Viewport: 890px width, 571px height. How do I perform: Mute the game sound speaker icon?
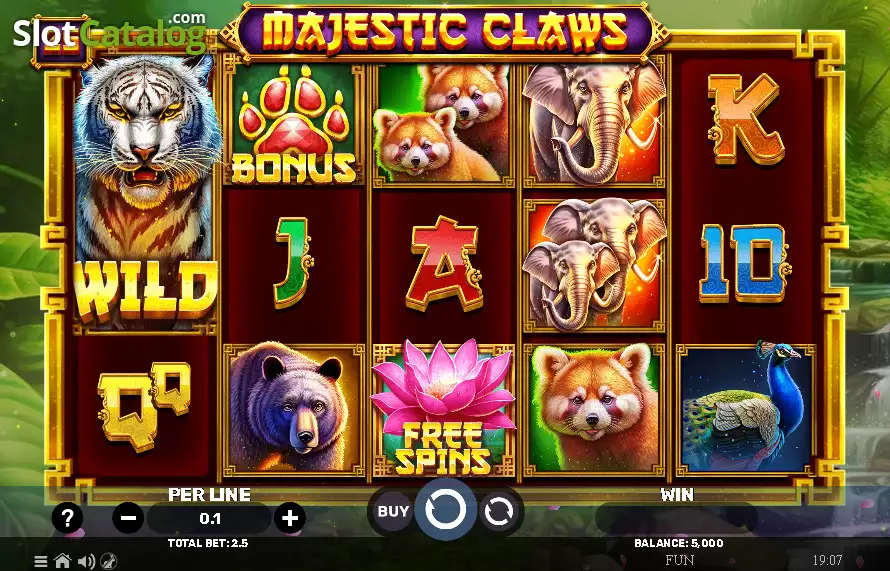(86, 561)
